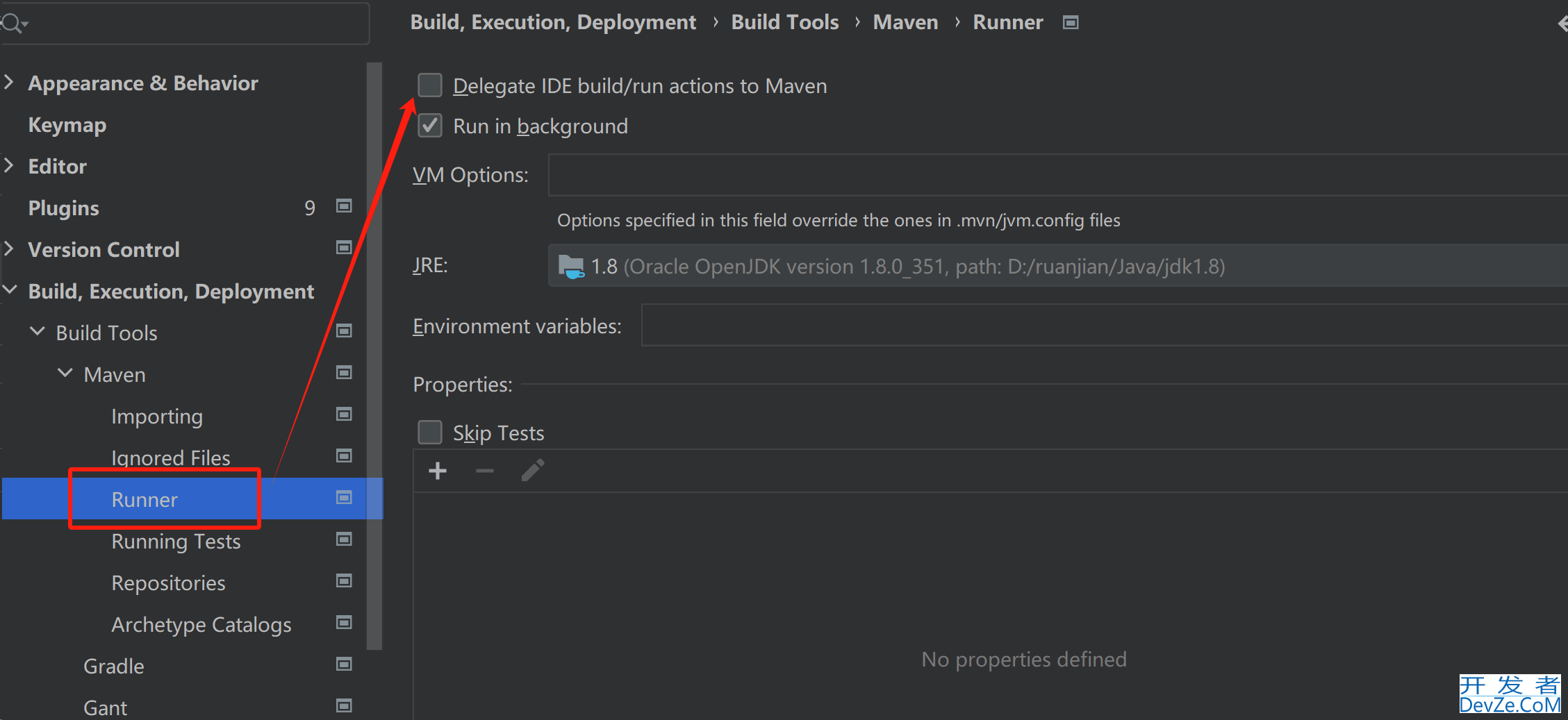Expand Appearance & Behavior section
Screen dimensions: 1568x720
(x=9, y=83)
